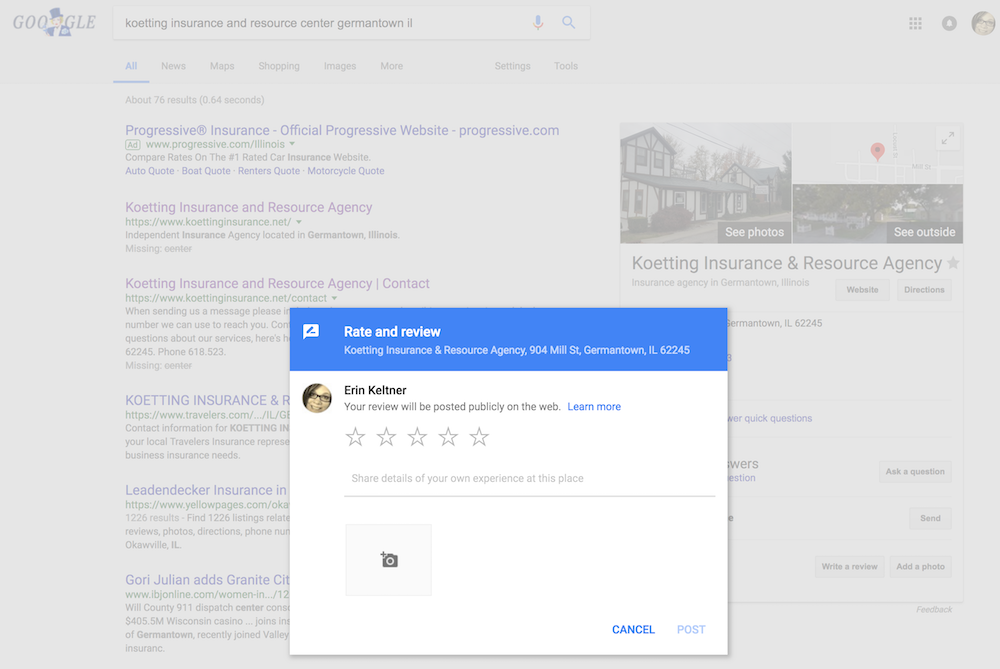
Task: Click the Directions button
Action: click(924, 290)
